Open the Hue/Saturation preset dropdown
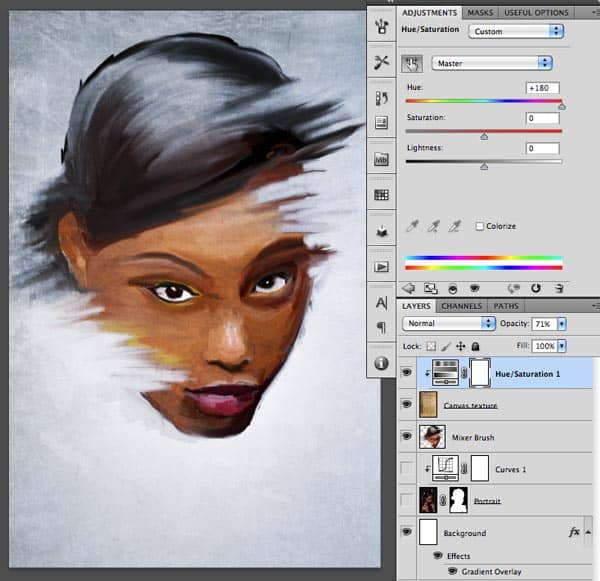This screenshot has width=600, height=581. tap(515, 31)
